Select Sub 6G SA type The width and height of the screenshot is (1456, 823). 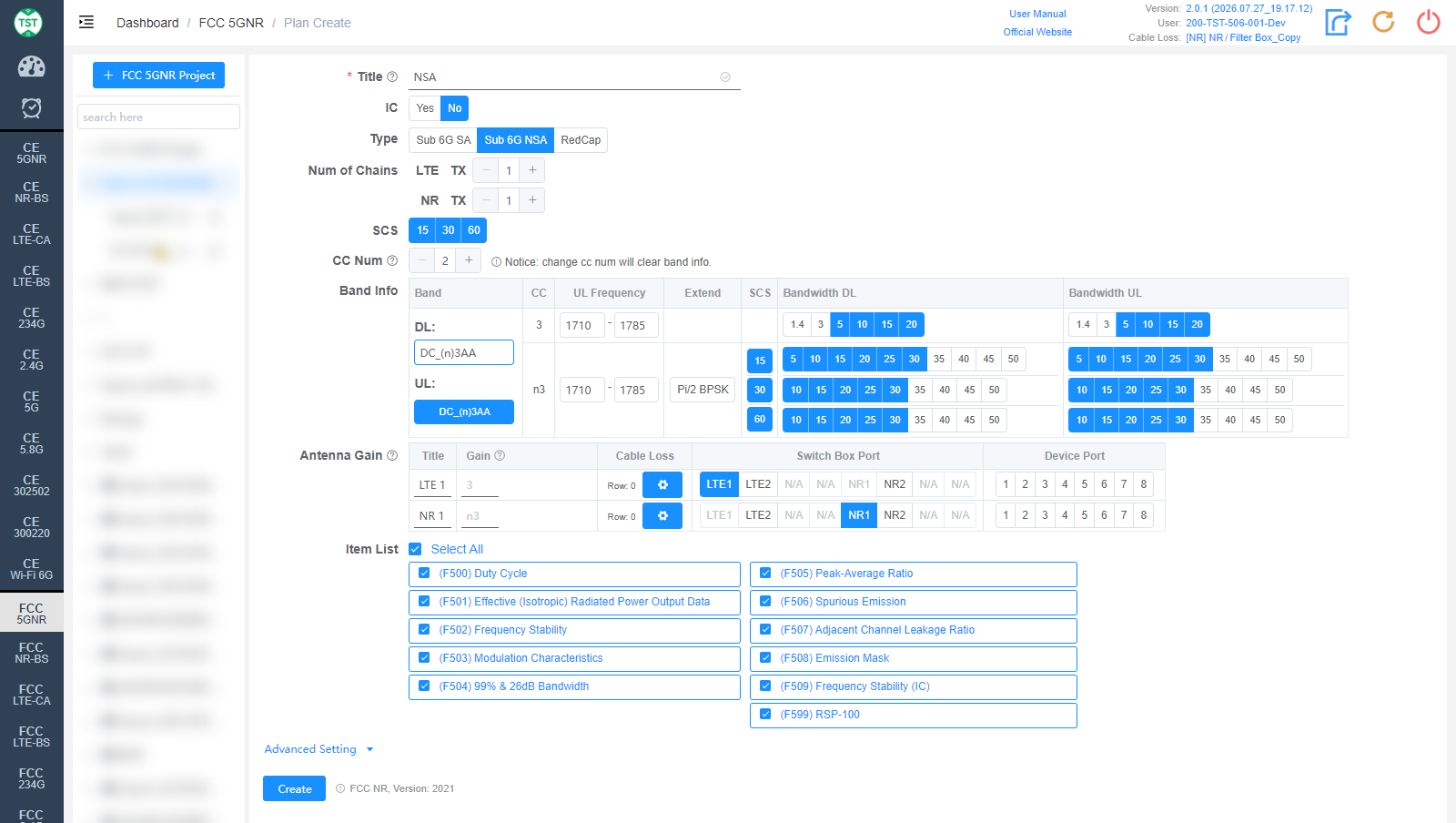443,140
